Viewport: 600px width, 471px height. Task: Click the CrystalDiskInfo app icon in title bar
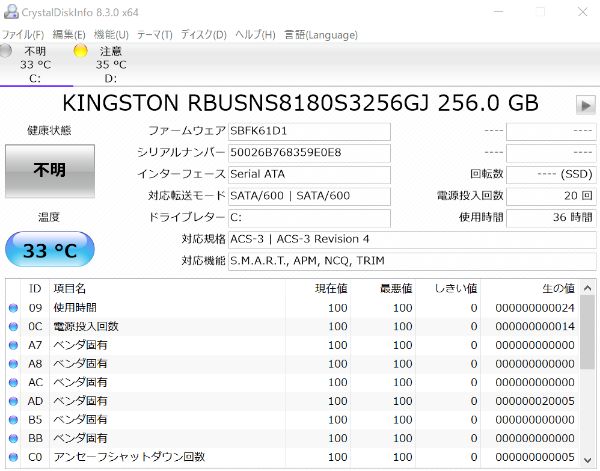coord(11,11)
